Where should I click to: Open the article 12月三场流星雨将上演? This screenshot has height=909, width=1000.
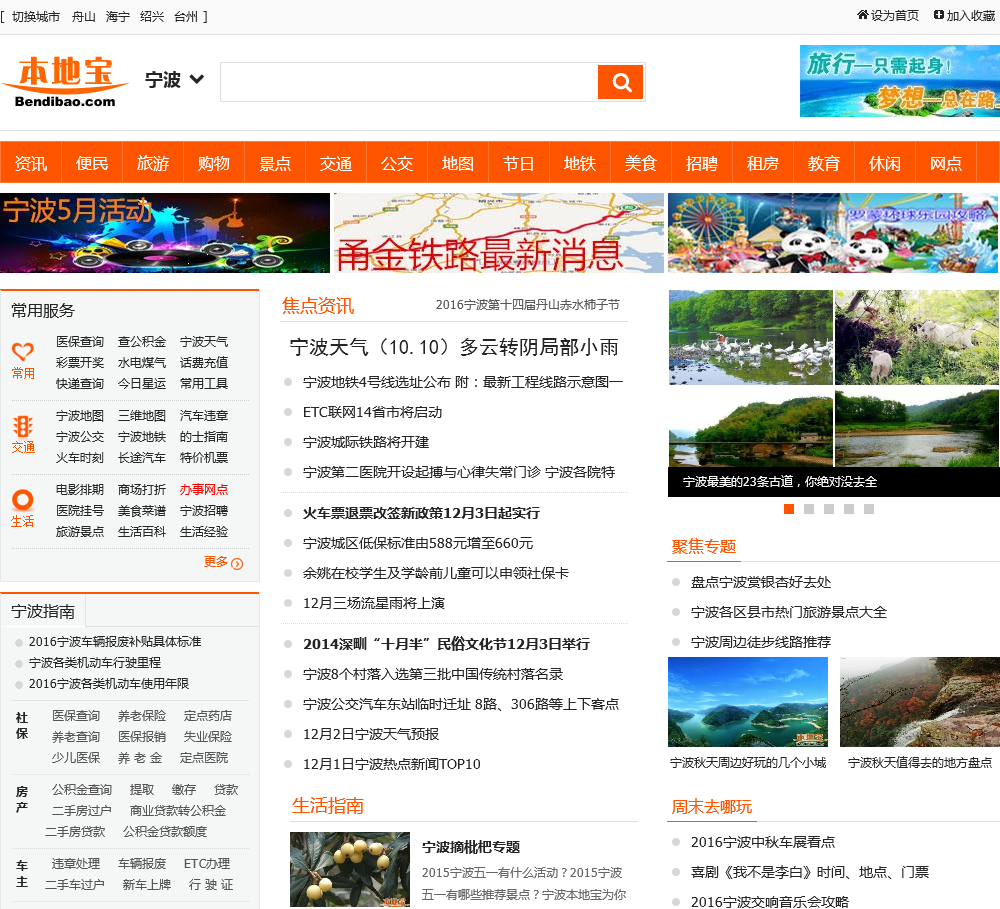click(x=374, y=603)
